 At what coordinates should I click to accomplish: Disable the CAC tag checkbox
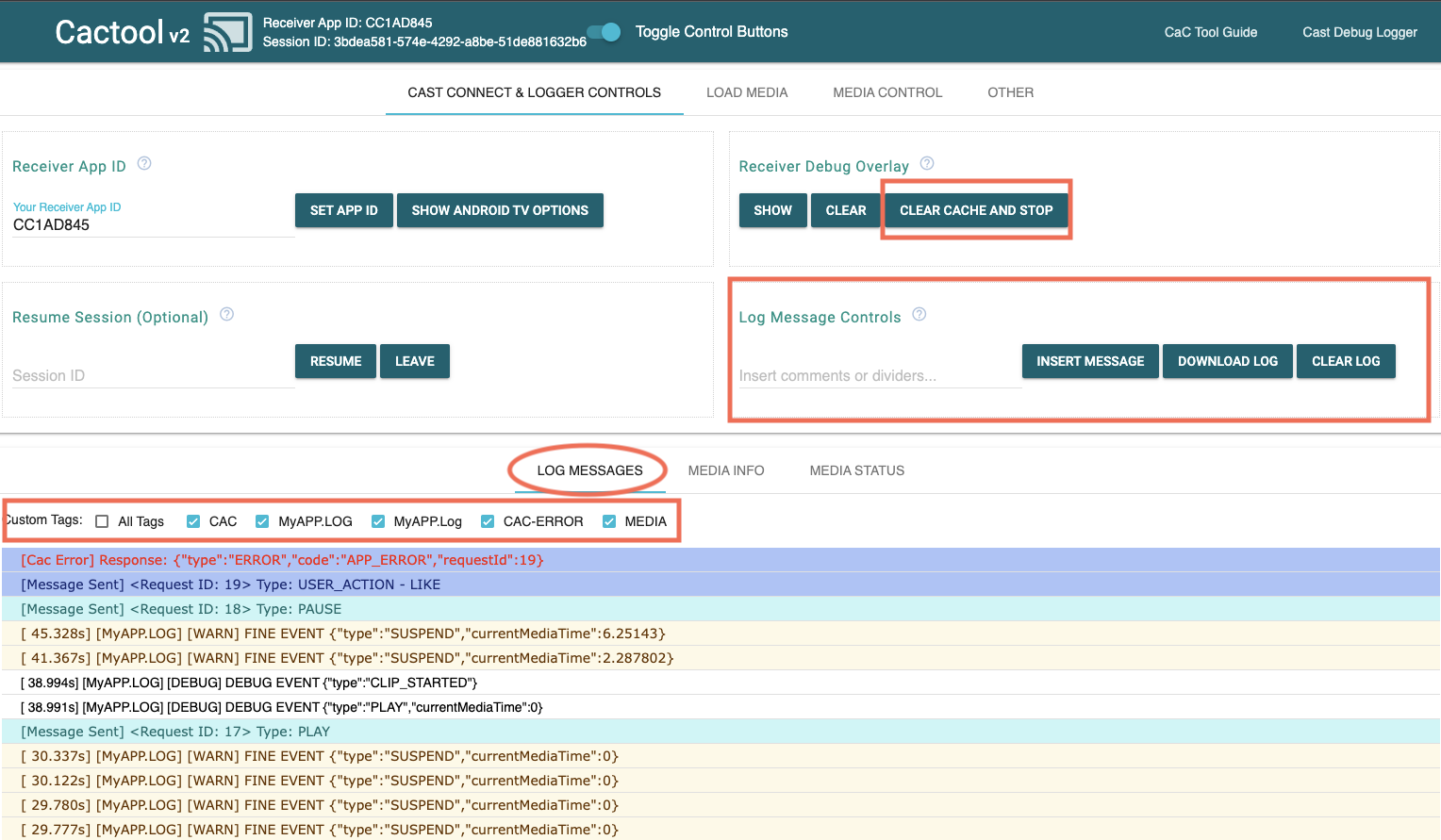(193, 521)
